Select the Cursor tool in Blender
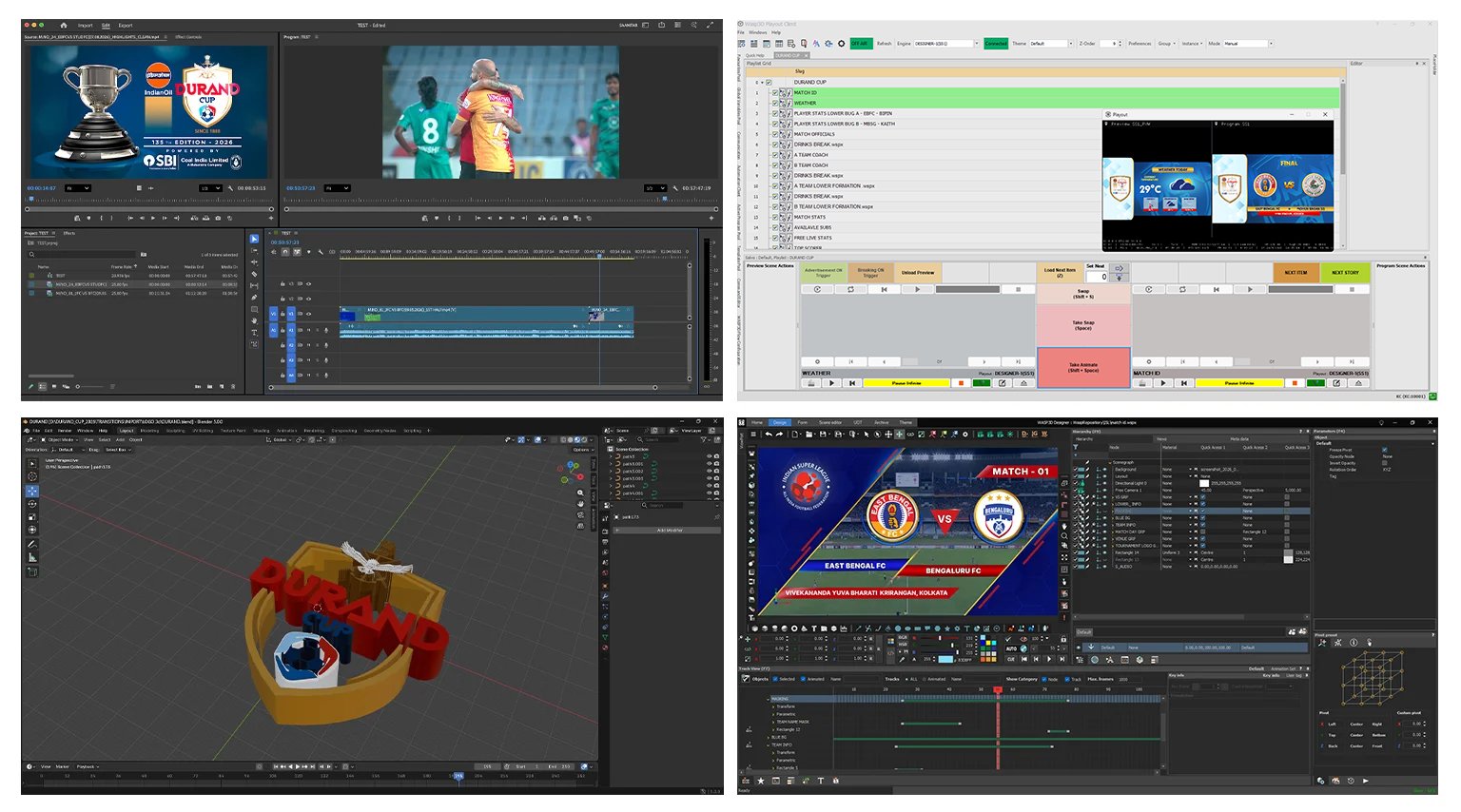This screenshot has width=1461, height=812. click(32, 476)
